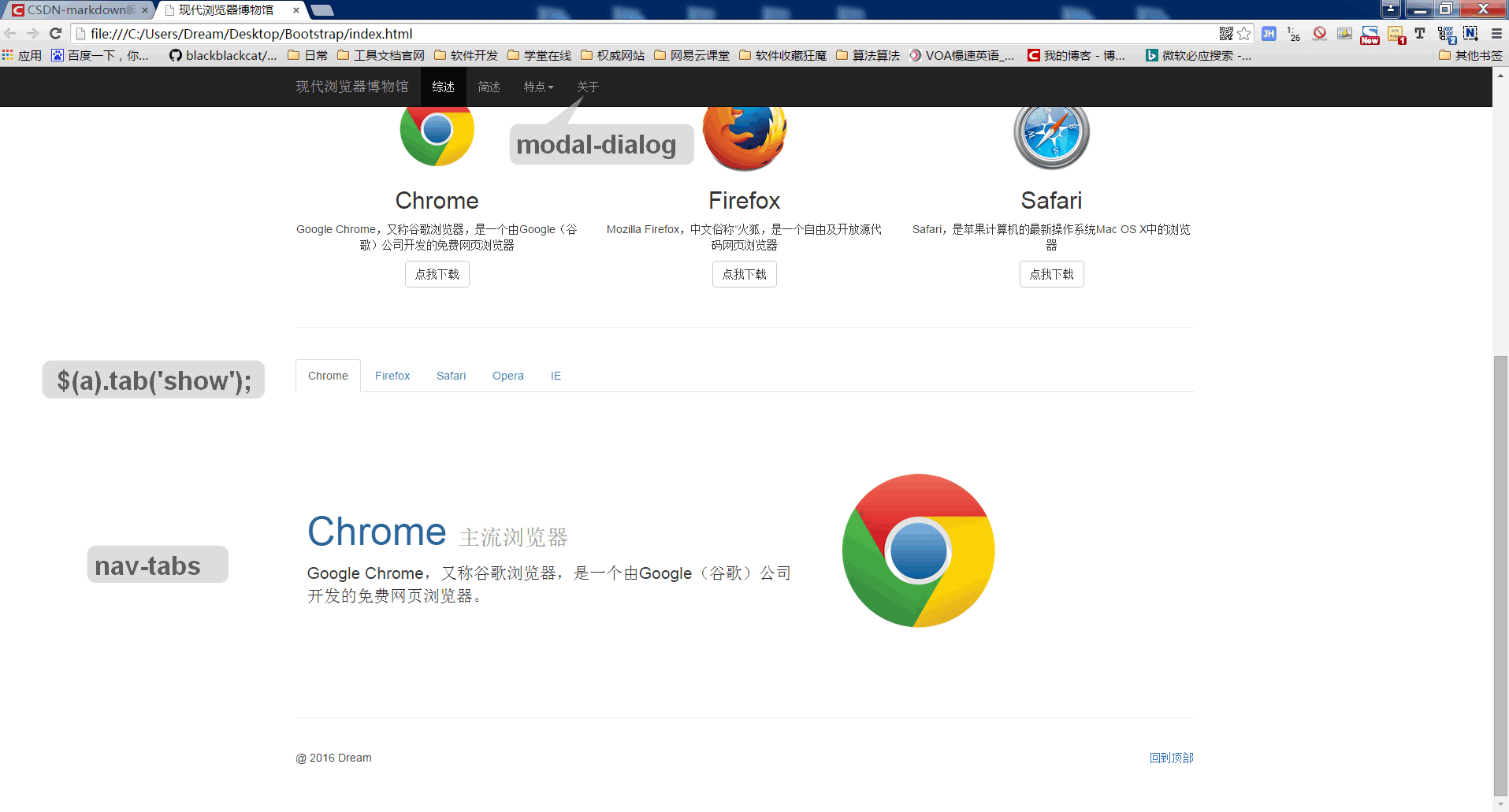The image size is (1509, 812).
Task: Click the T font extension icon
Action: point(1420,34)
